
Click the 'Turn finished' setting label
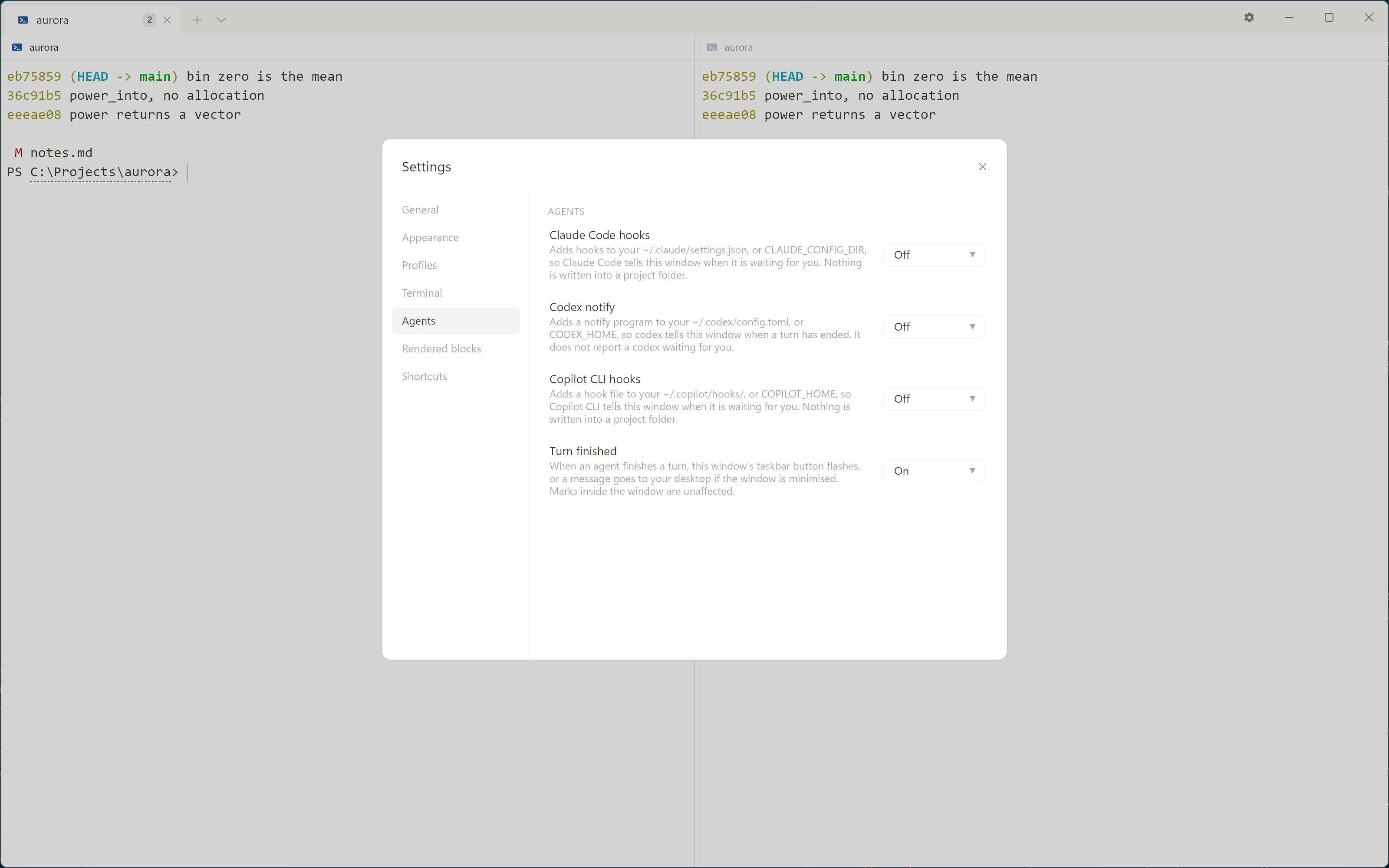click(x=583, y=451)
